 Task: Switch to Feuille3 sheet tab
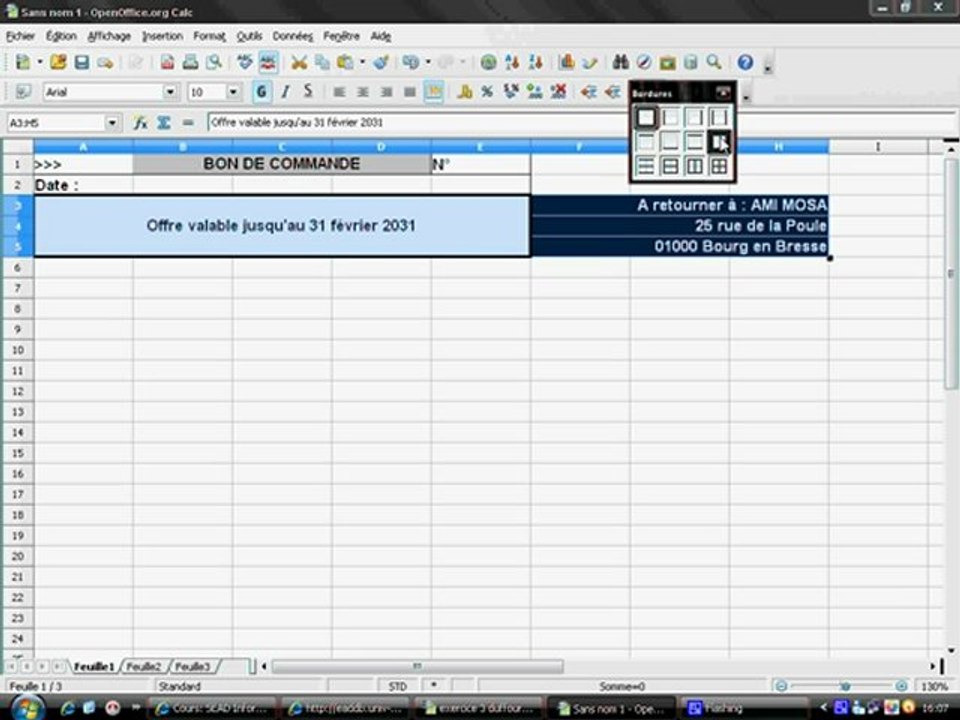point(192,667)
